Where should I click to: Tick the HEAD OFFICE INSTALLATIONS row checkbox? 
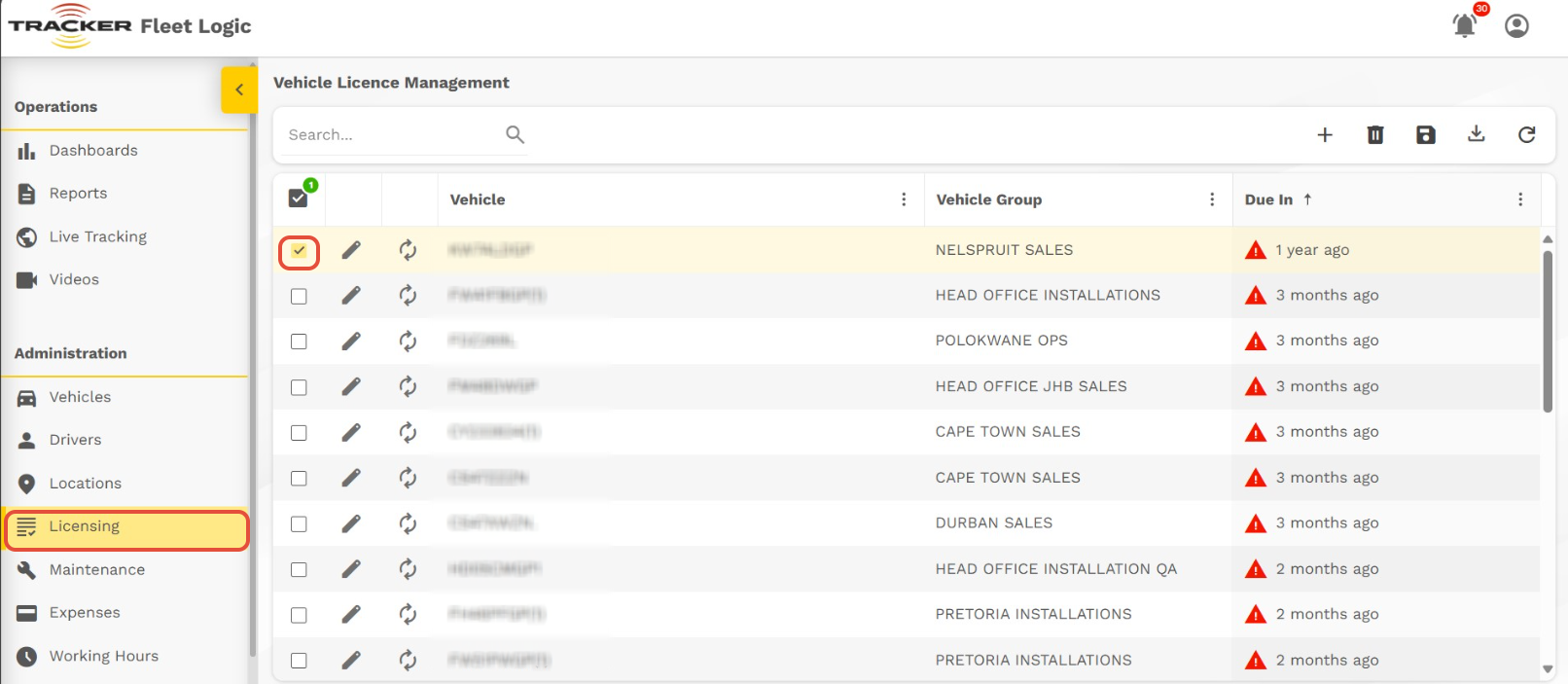(299, 296)
